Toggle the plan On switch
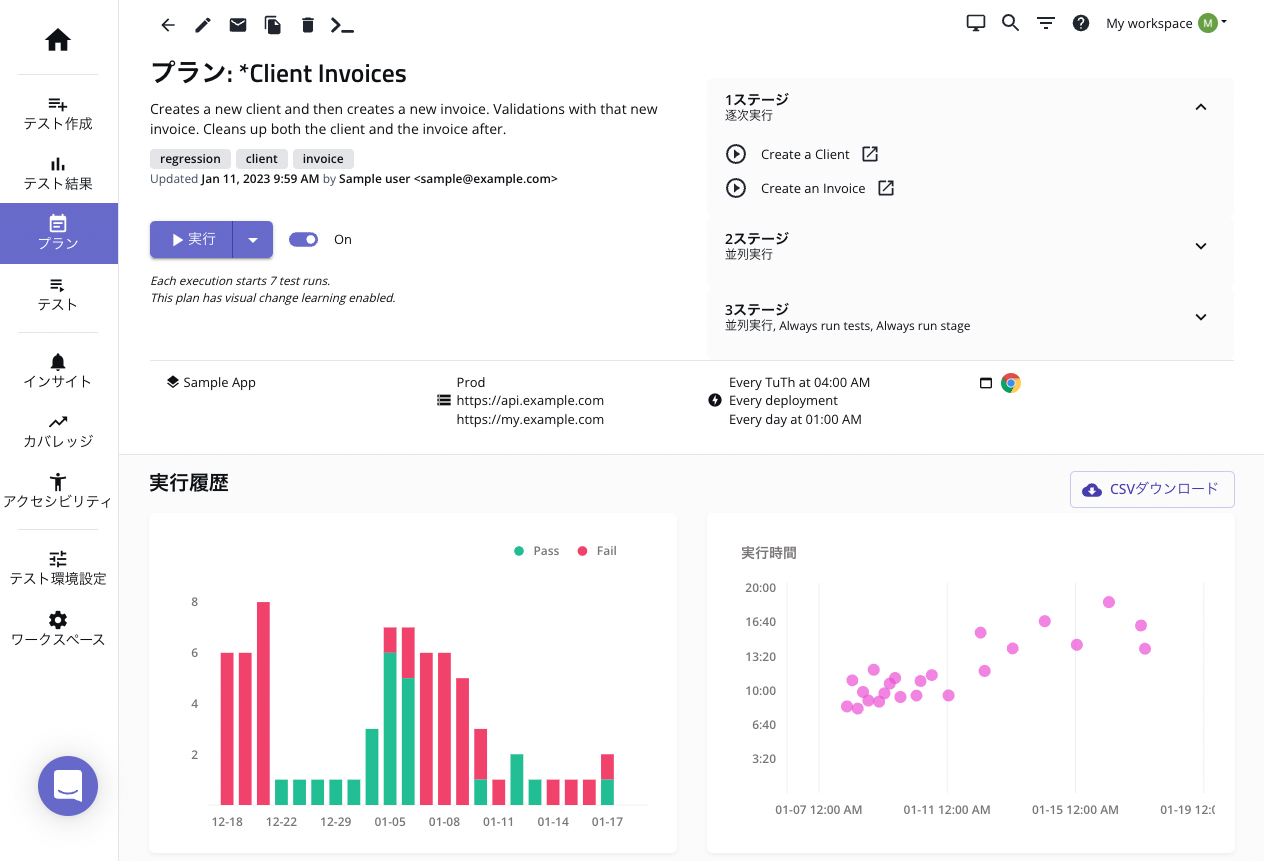 [x=303, y=239]
